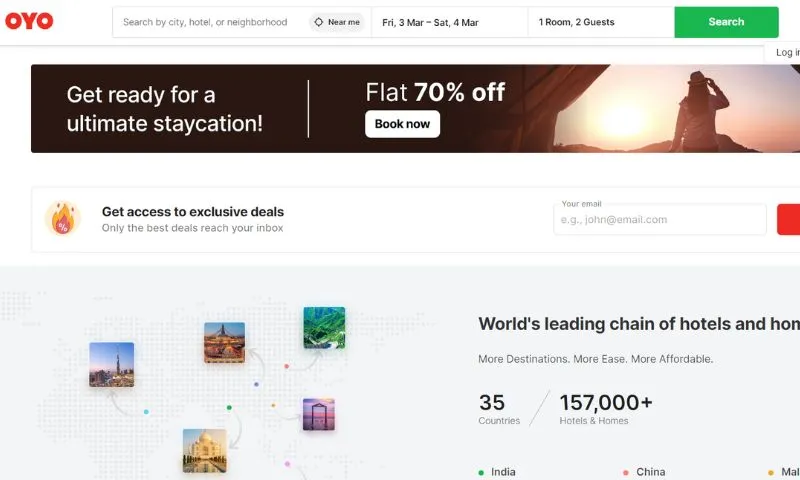Viewport: 800px width, 480px height.
Task: Click the Flat 70% off banner text
Action: (x=435, y=92)
